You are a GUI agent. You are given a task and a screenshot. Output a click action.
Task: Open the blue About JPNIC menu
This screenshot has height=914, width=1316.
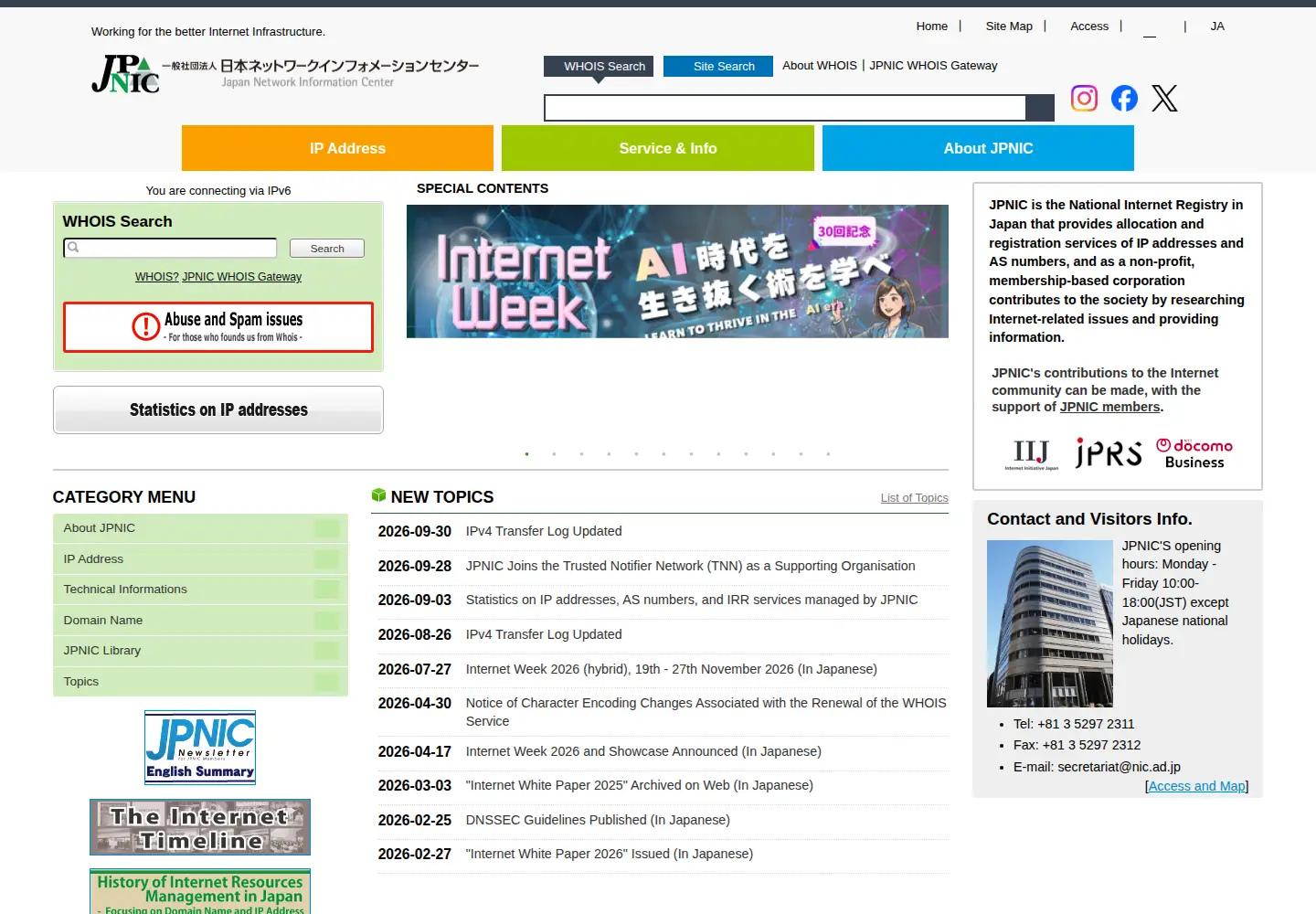point(978,148)
